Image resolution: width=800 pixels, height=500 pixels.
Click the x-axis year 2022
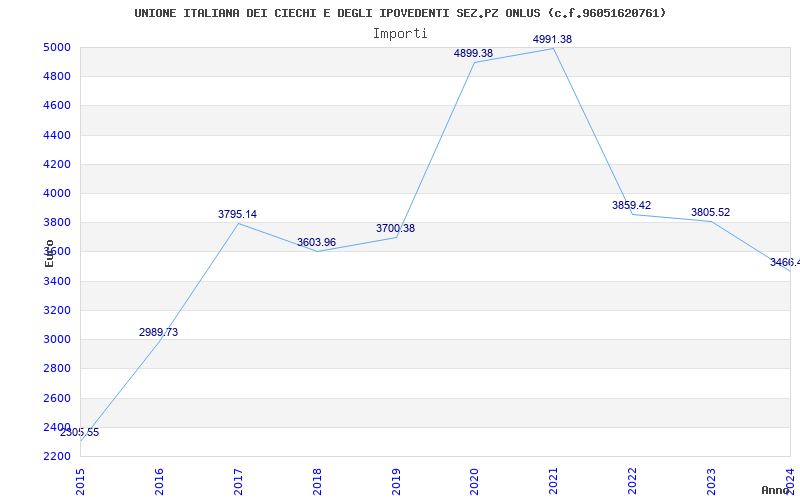633,482
